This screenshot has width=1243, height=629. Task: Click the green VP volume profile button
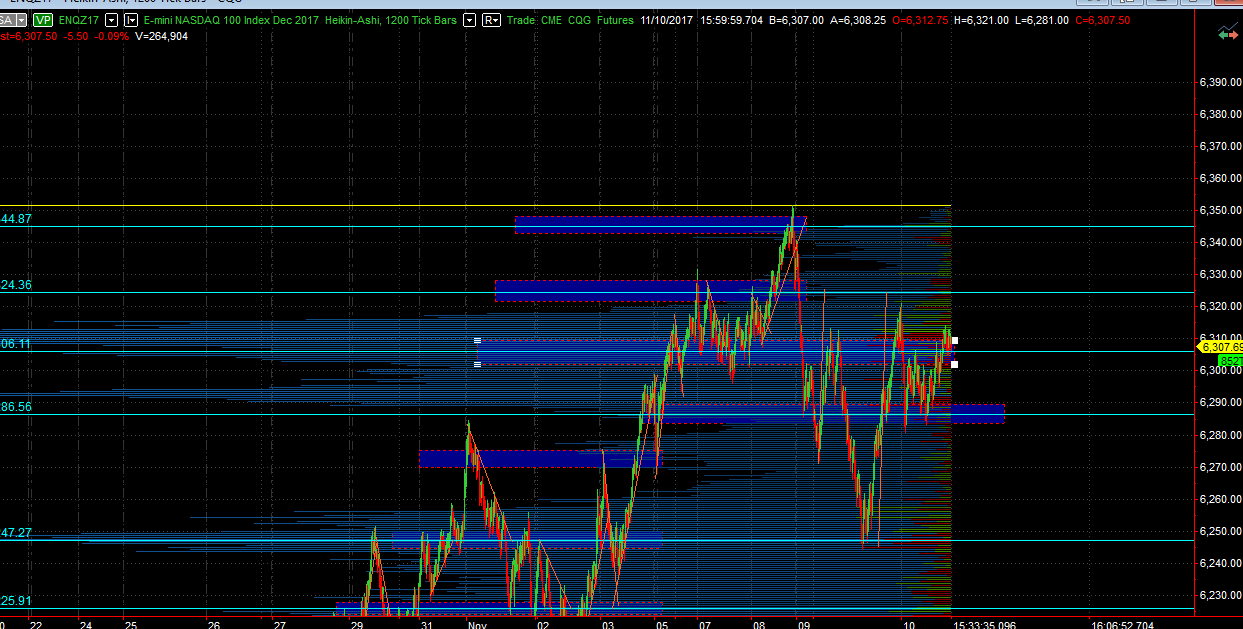[42, 20]
